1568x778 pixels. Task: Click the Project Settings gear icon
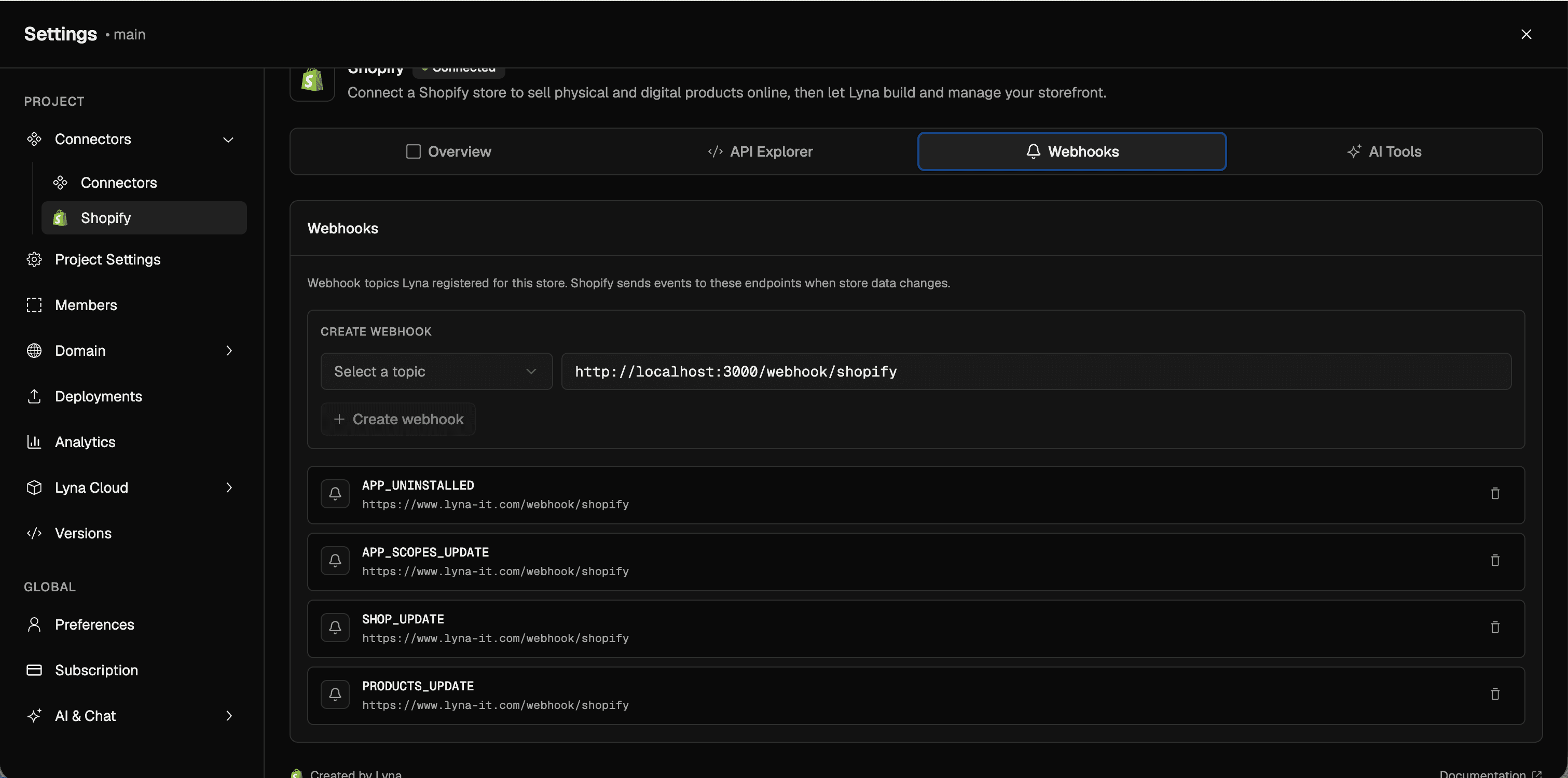pyautogui.click(x=34, y=260)
